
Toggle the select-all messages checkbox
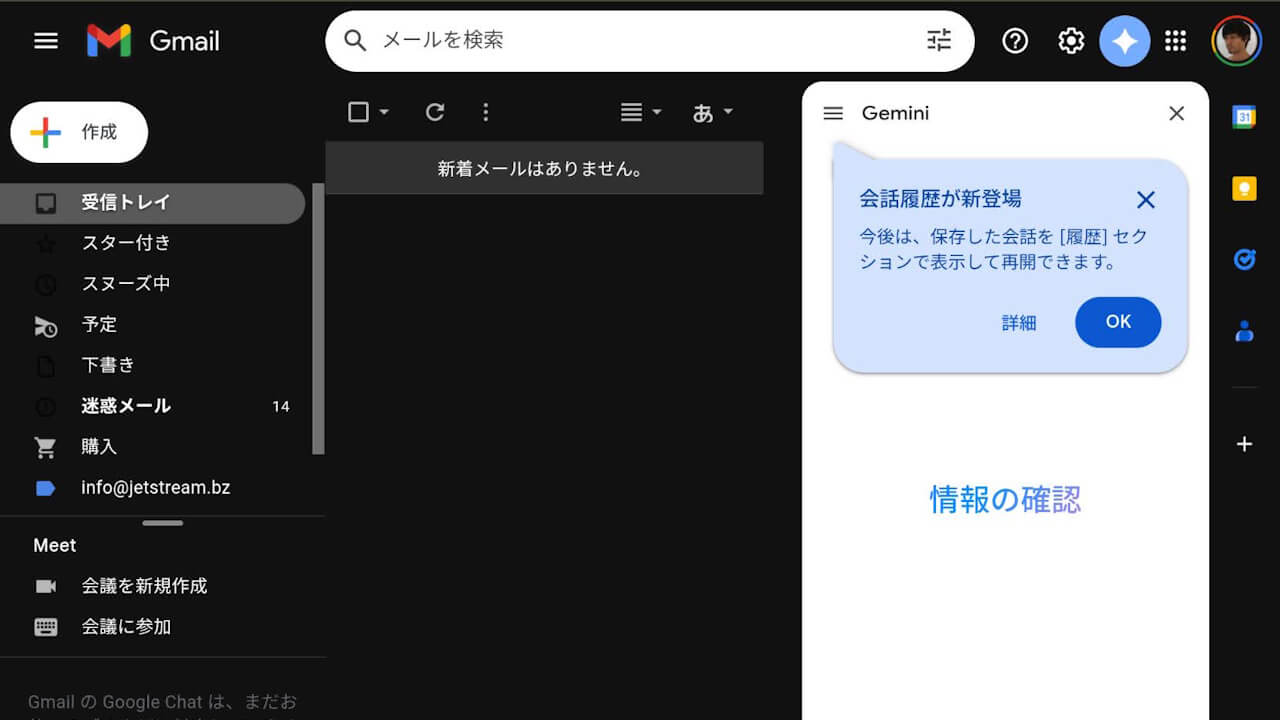[357, 112]
